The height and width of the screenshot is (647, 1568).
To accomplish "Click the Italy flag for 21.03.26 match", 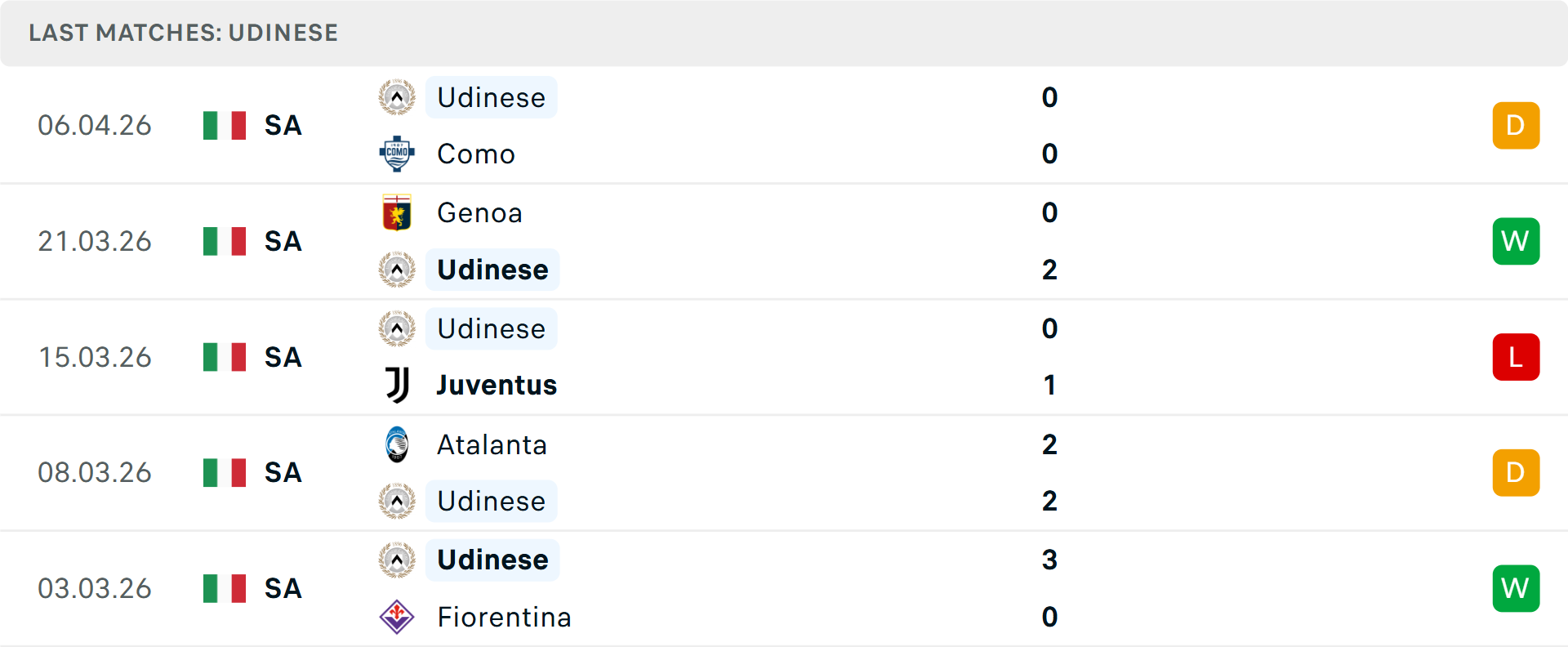I will (225, 241).
